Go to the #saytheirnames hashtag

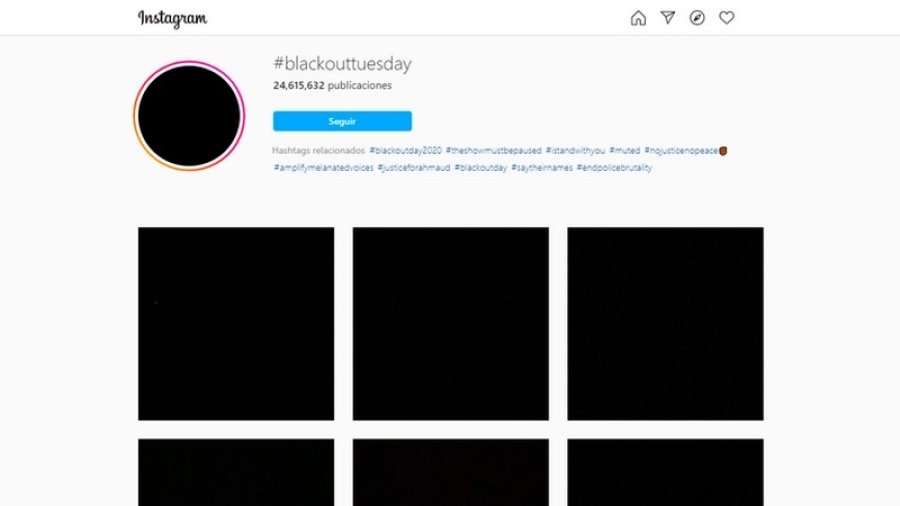[x=542, y=168]
